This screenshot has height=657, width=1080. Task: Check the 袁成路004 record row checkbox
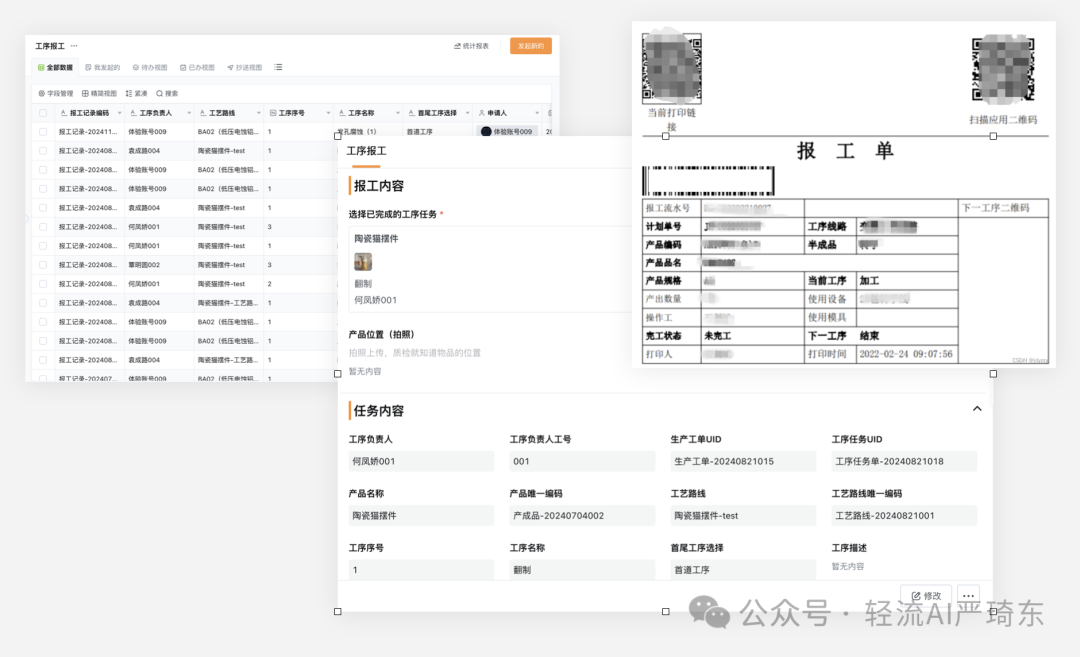pyautogui.click(x=42, y=150)
